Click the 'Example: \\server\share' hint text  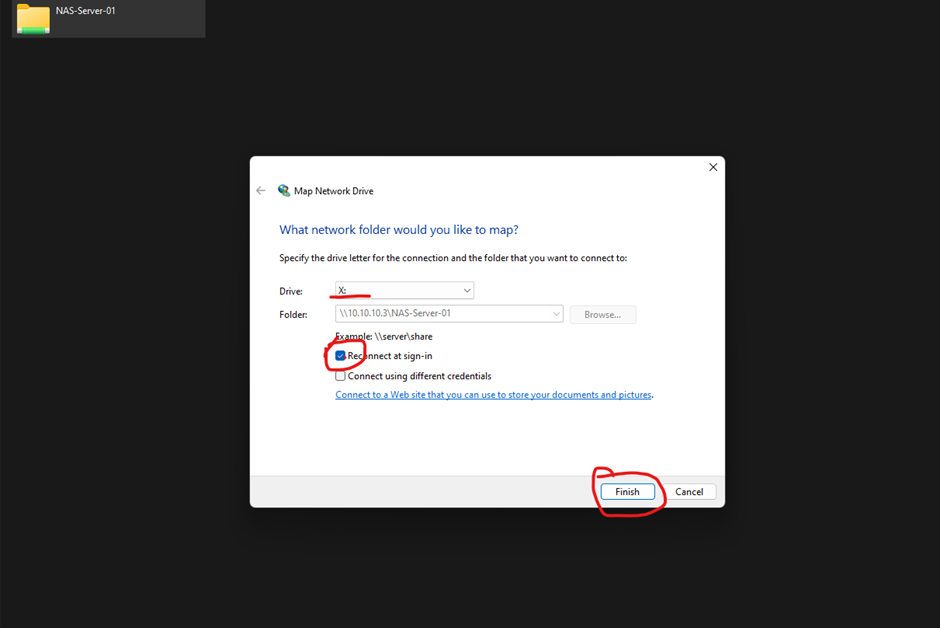384,337
